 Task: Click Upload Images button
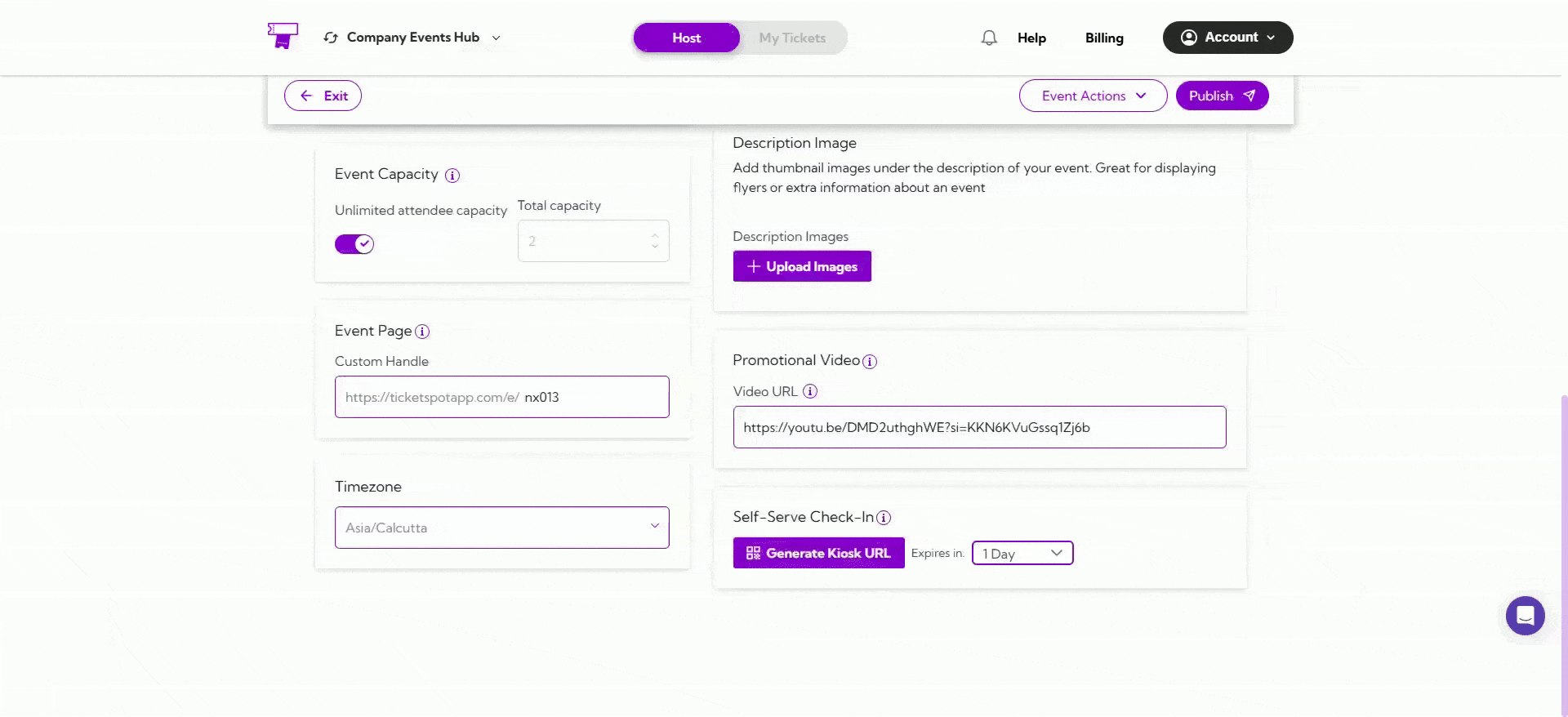[x=802, y=266]
